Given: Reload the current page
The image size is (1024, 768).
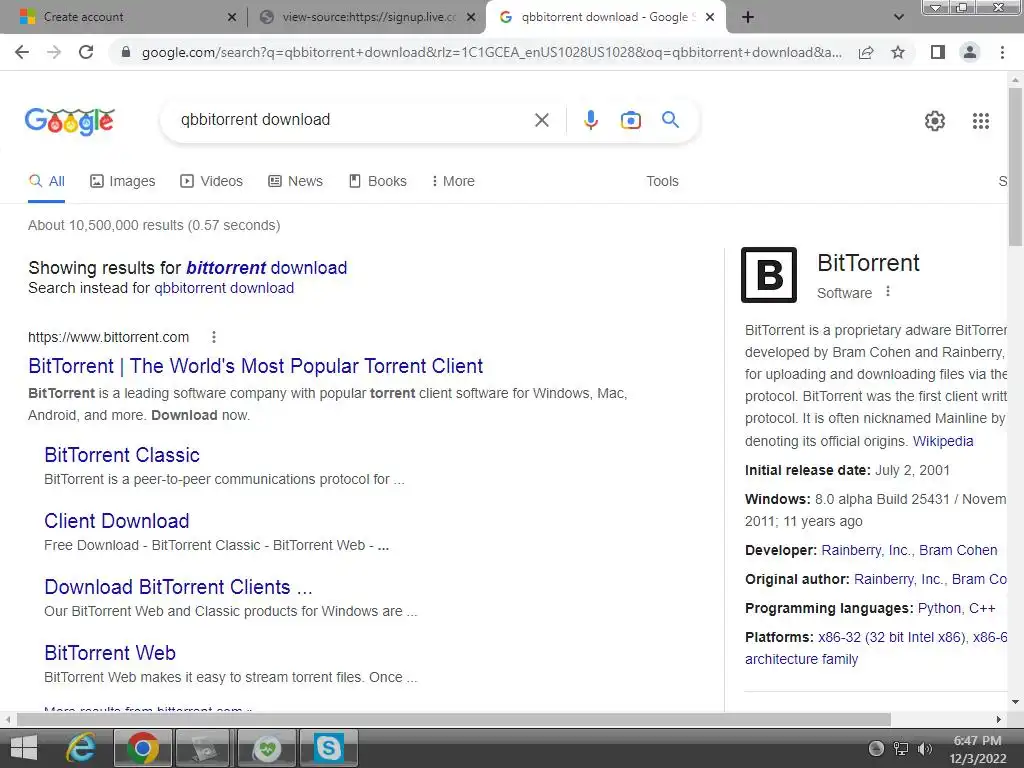Looking at the screenshot, I should click(86, 52).
